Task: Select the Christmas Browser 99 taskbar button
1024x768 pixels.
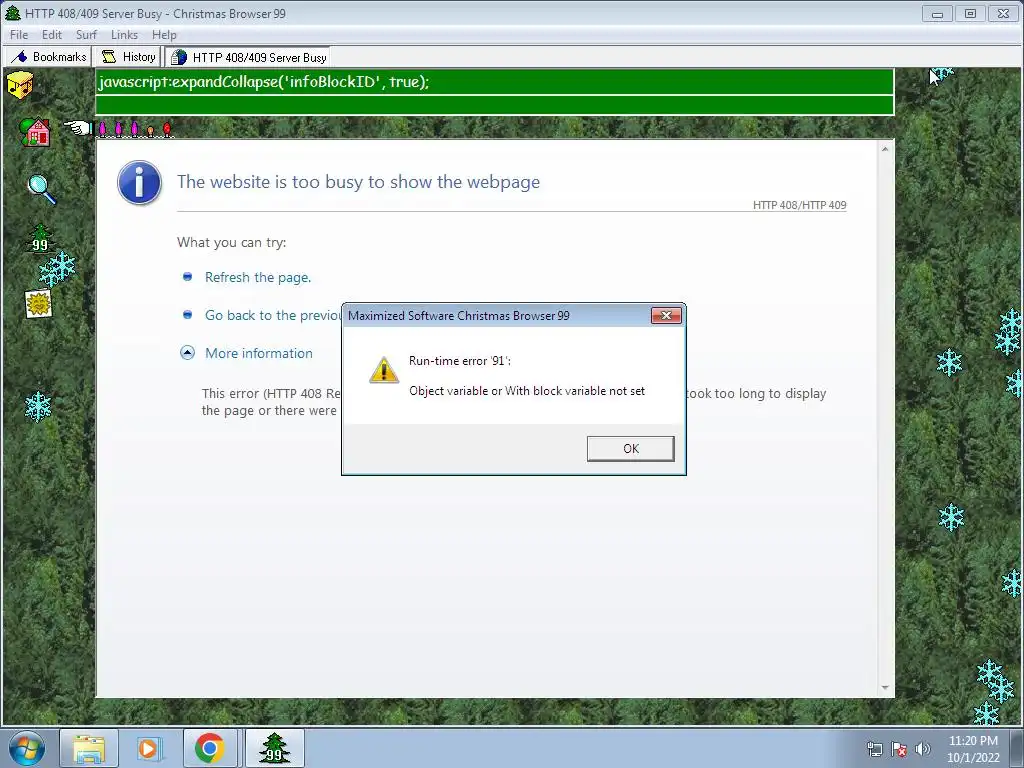Action: (x=274, y=748)
